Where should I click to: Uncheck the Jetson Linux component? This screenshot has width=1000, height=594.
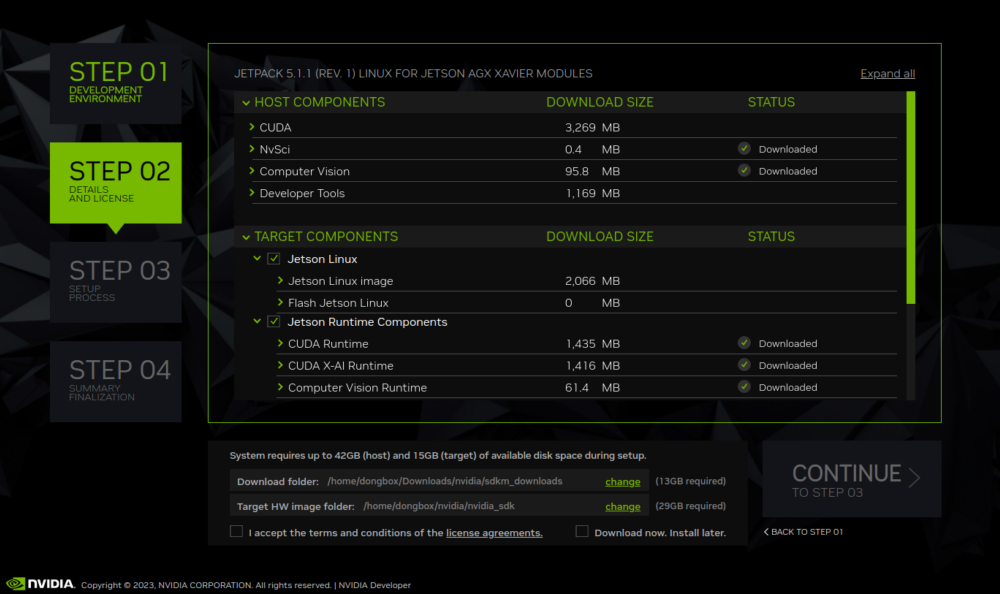[x=273, y=258]
